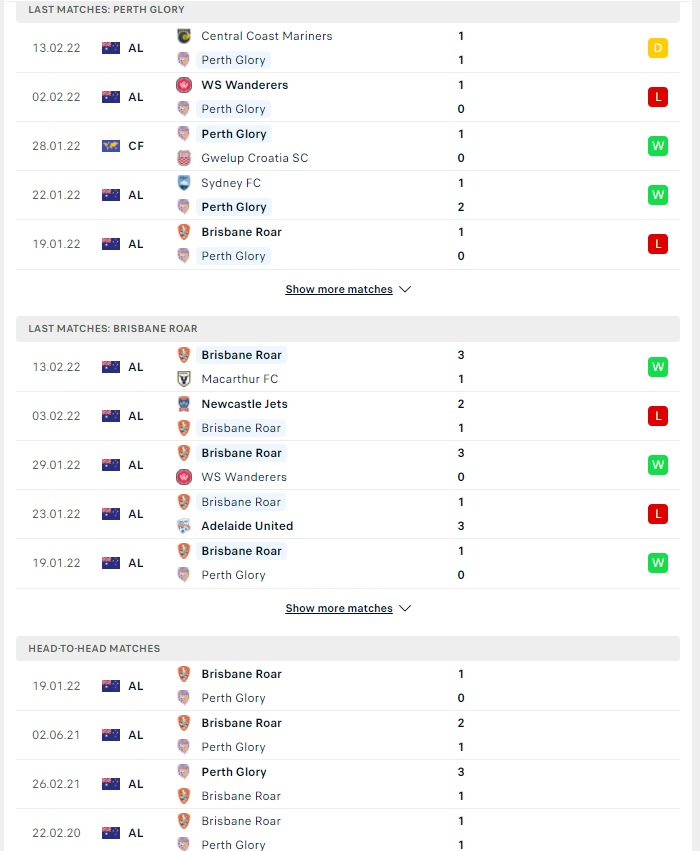Expand more matches under Perth Glory
This screenshot has width=700, height=851.
(x=339, y=289)
